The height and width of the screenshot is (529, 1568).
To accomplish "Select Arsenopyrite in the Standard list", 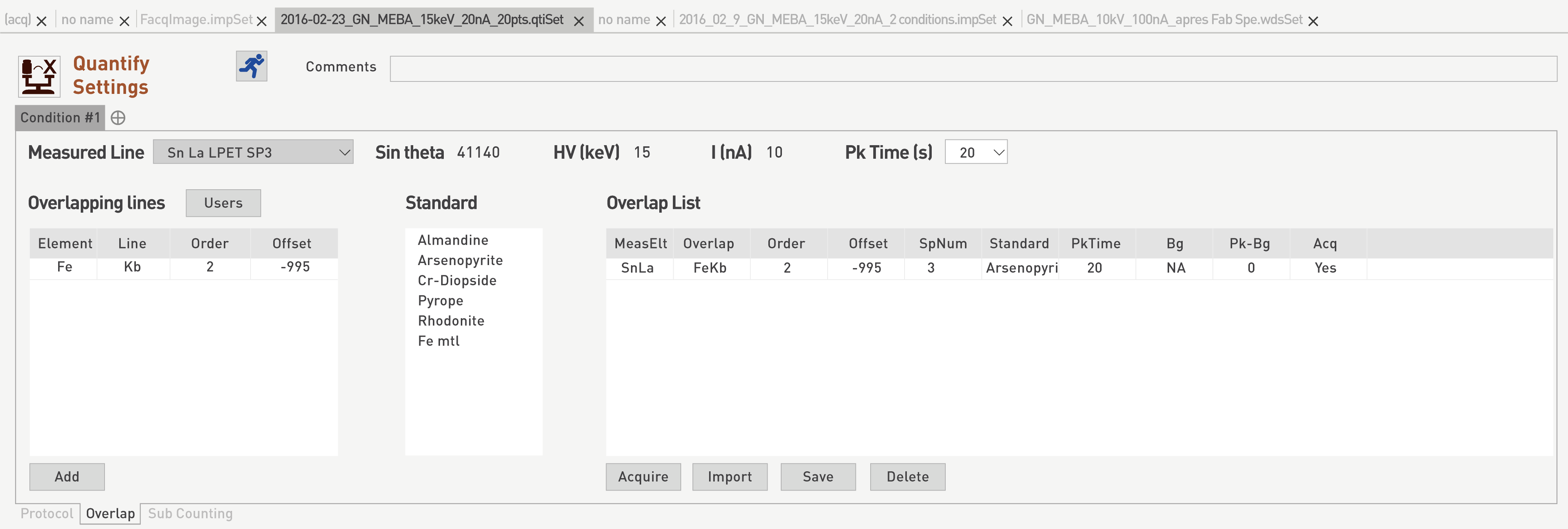I will [460, 260].
